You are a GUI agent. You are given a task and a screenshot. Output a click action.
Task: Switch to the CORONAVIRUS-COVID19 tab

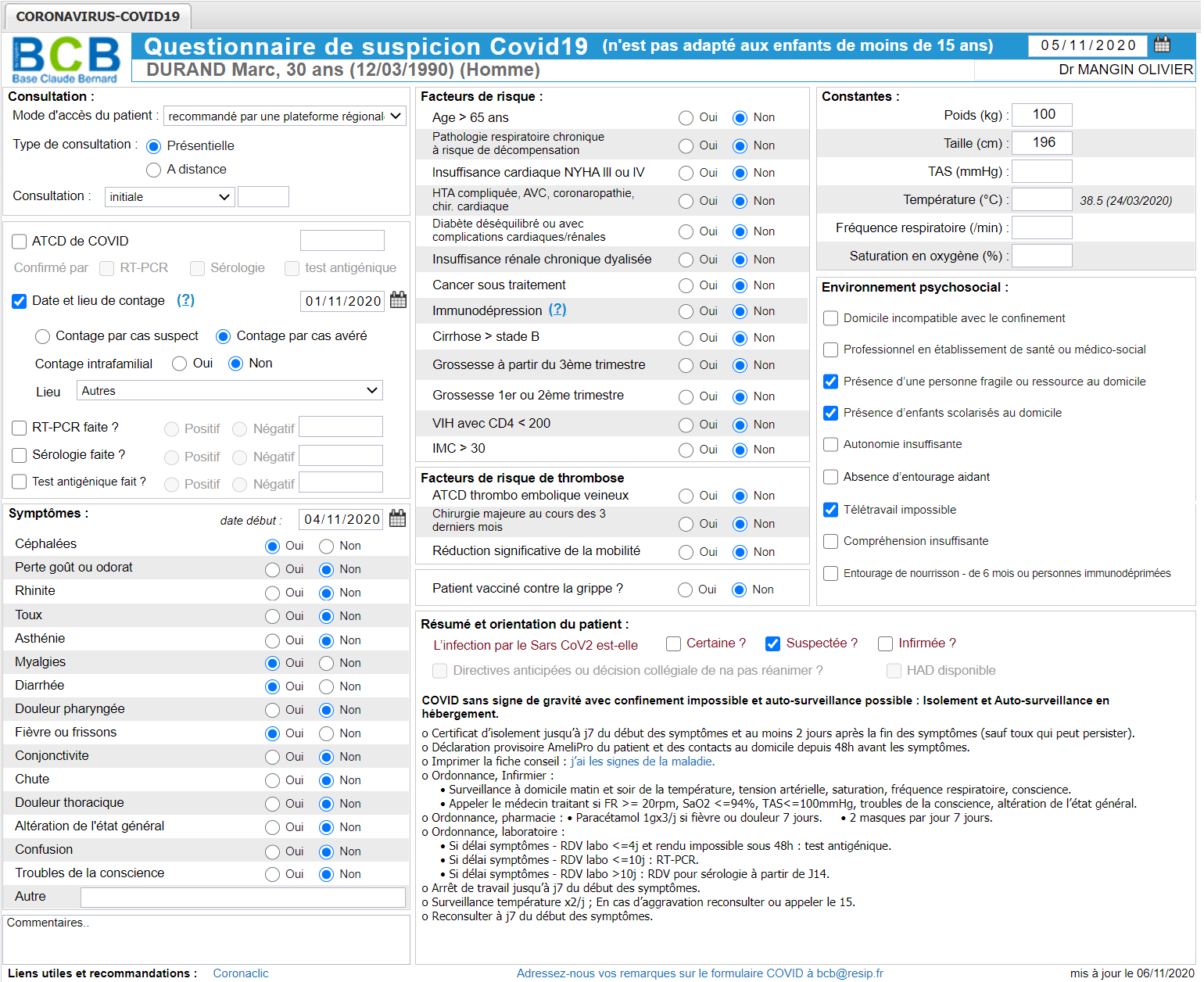(x=98, y=16)
